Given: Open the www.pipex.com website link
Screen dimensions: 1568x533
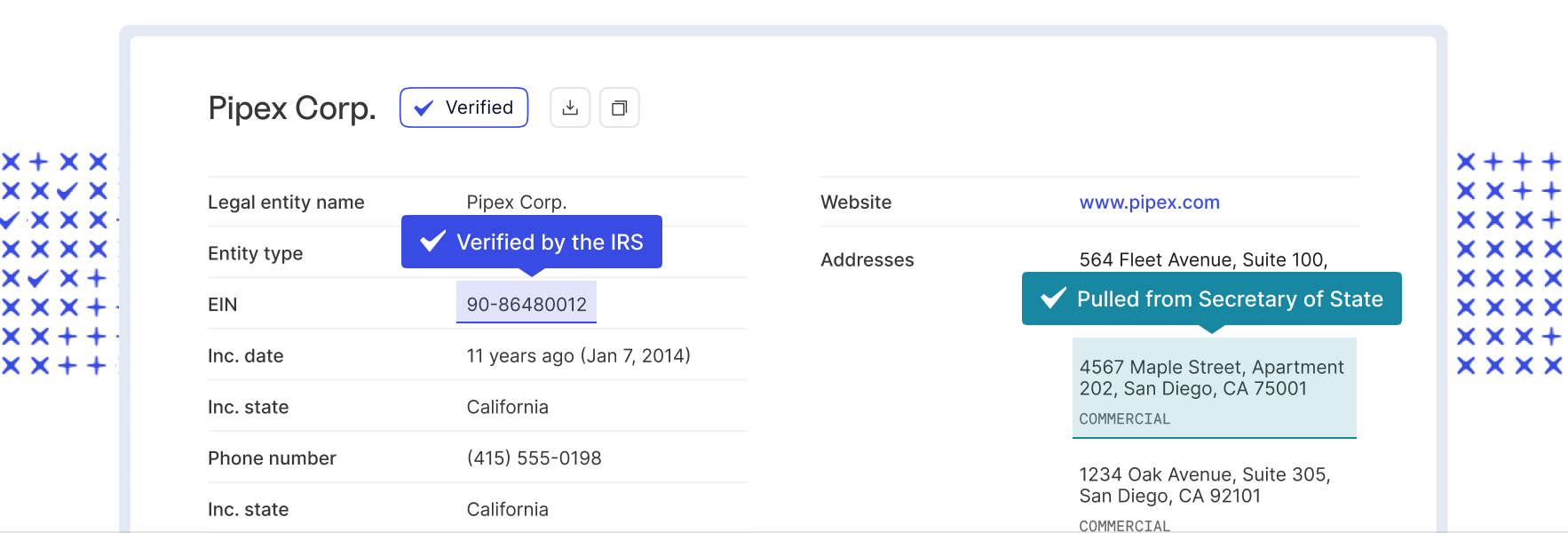Looking at the screenshot, I should [1149, 203].
